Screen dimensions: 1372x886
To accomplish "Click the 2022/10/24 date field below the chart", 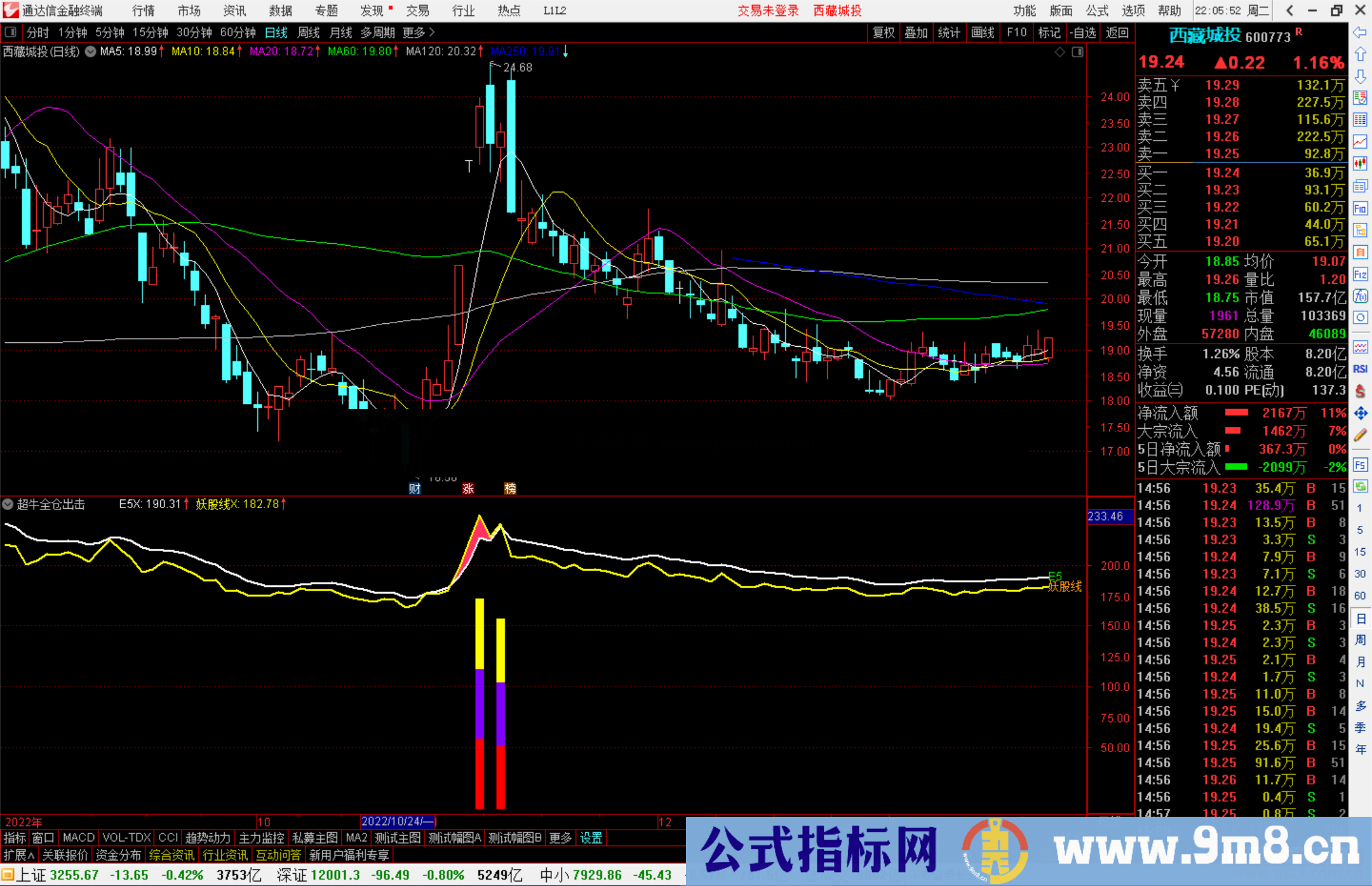I will 397,821.
